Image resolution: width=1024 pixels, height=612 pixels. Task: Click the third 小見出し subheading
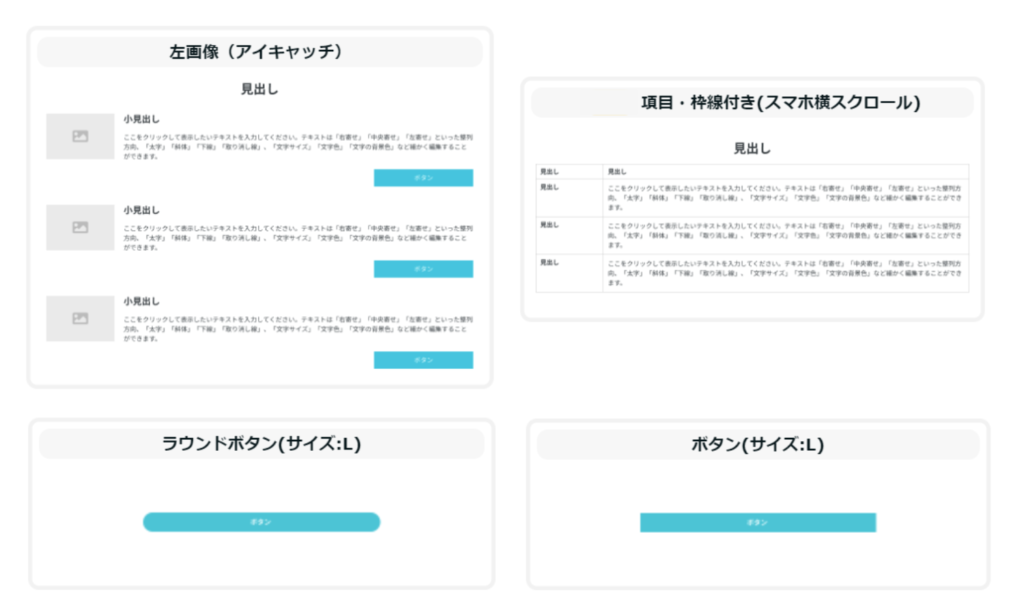coord(141,301)
